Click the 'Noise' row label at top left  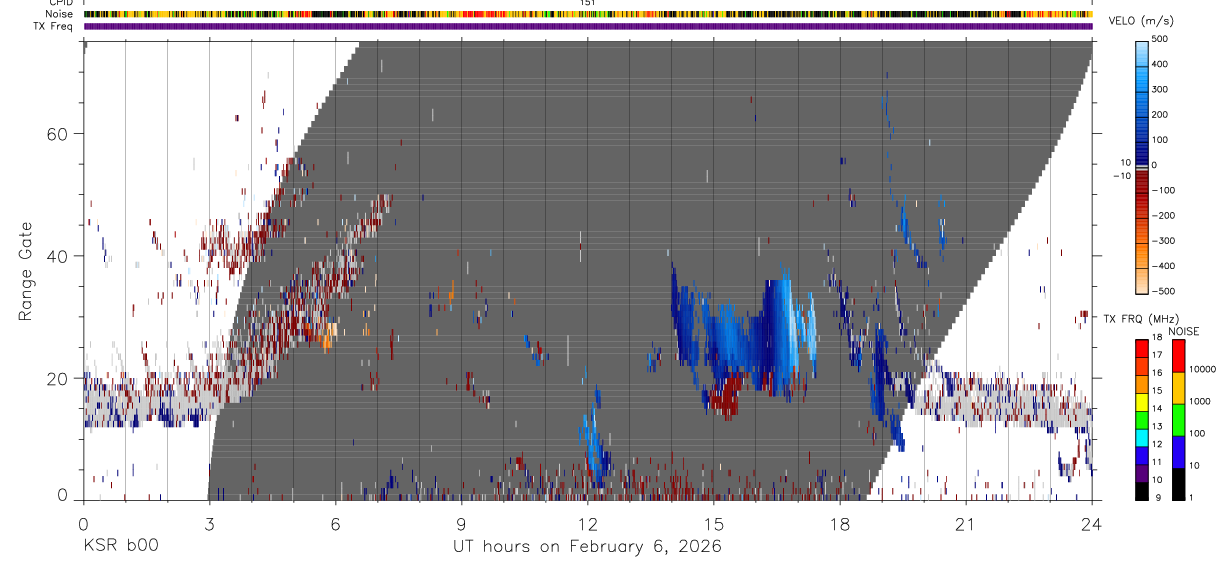(59, 14)
